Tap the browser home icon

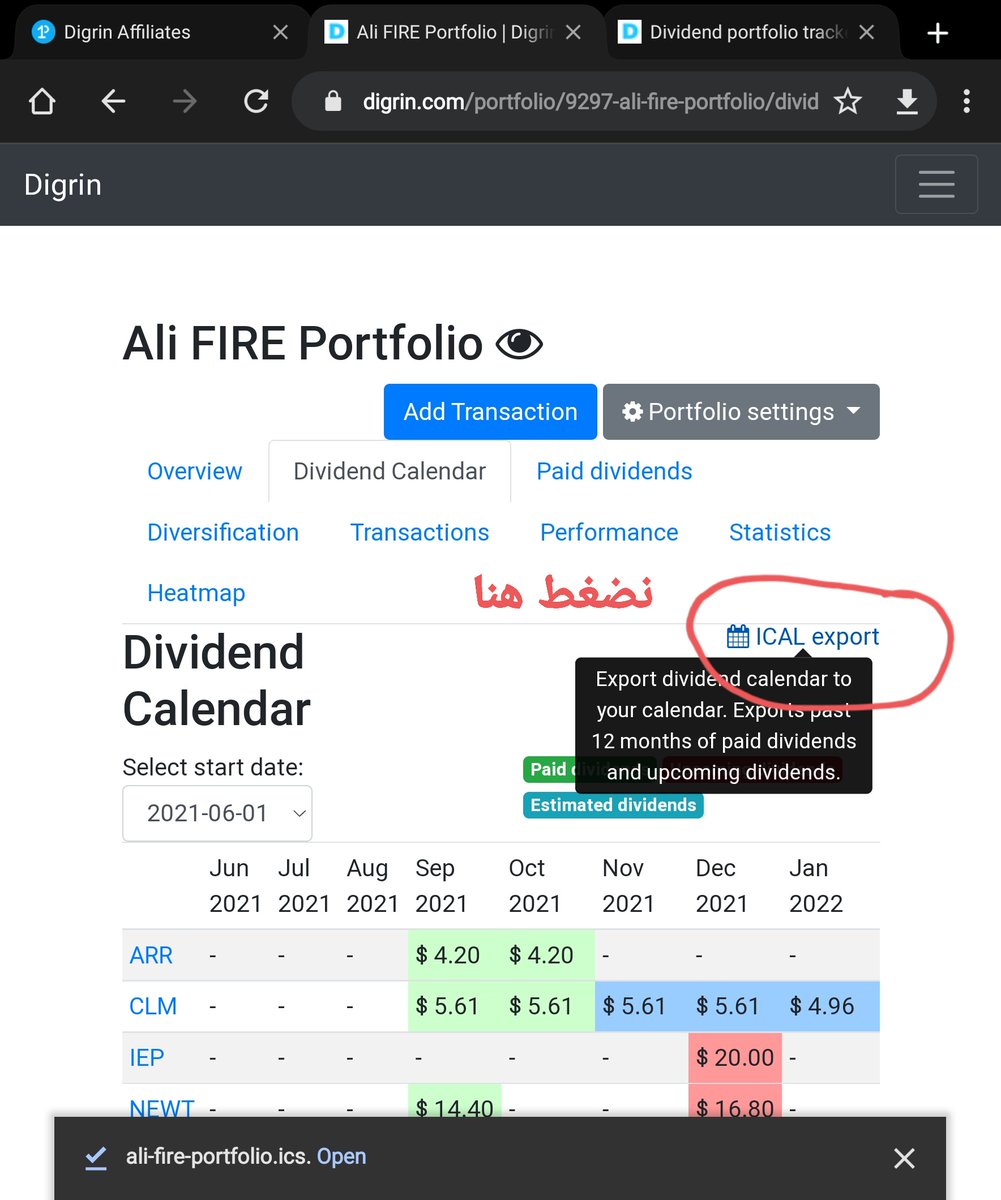pyautogui.click(x=42, y=101)
